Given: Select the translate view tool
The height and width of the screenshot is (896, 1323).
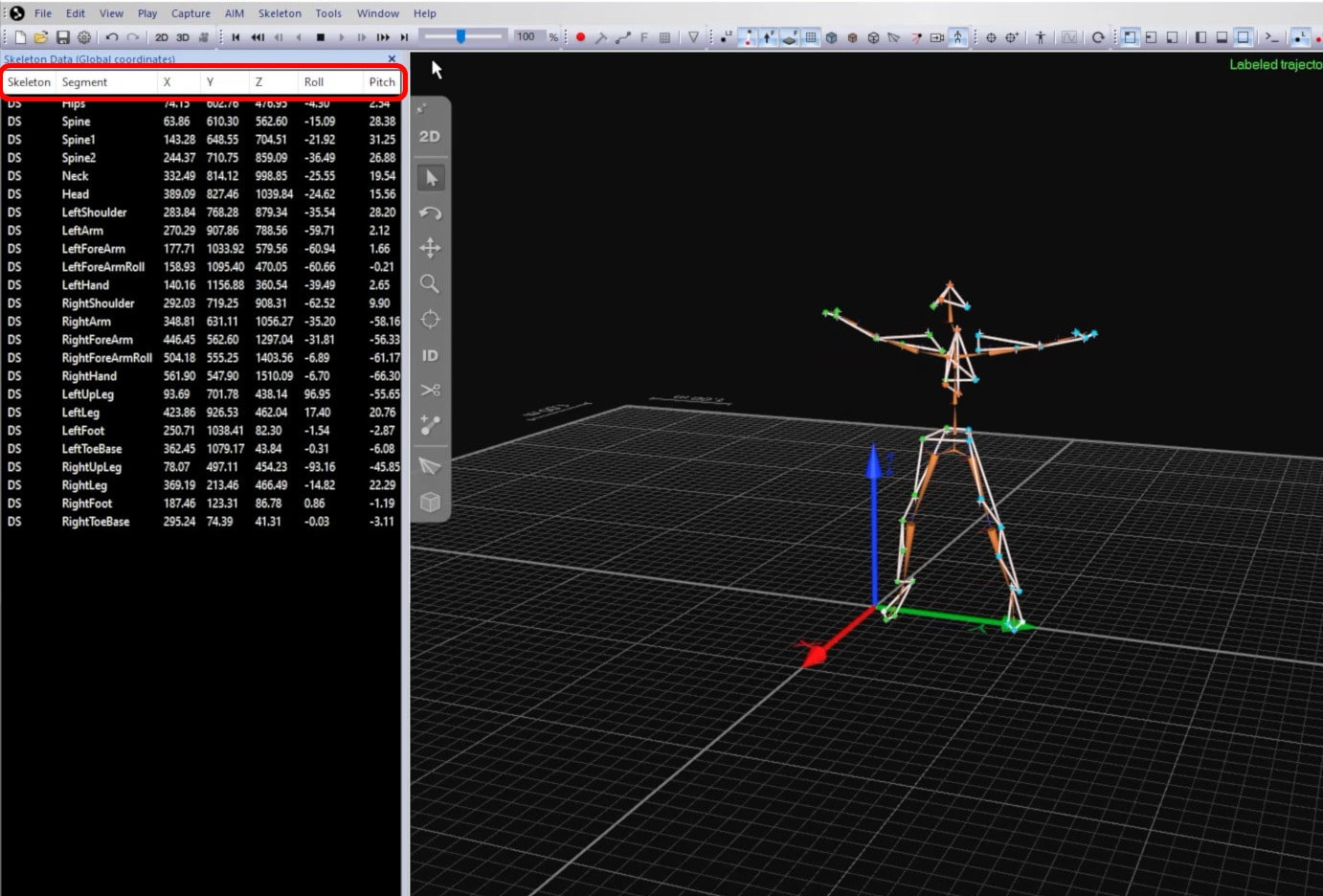Looking at the screenshot, I should pyautogui.click(x=430, y=248).
